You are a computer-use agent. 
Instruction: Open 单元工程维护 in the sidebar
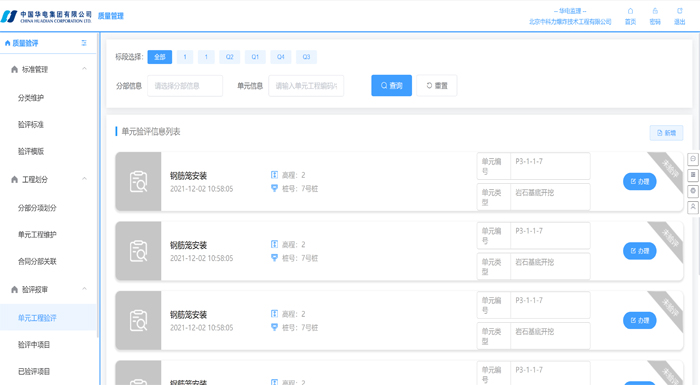click(37, 234)
